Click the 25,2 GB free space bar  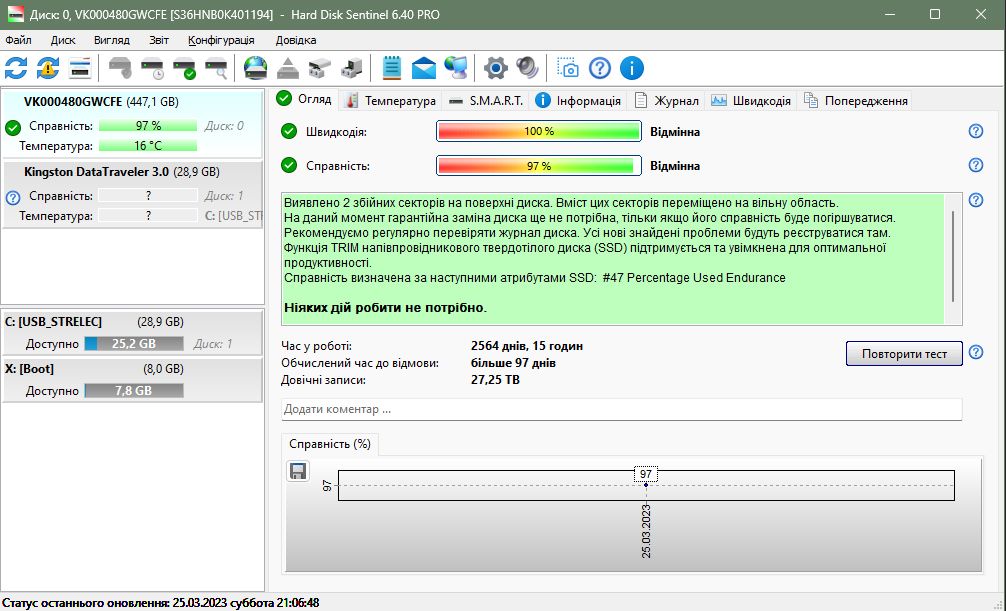coord(134,343)
